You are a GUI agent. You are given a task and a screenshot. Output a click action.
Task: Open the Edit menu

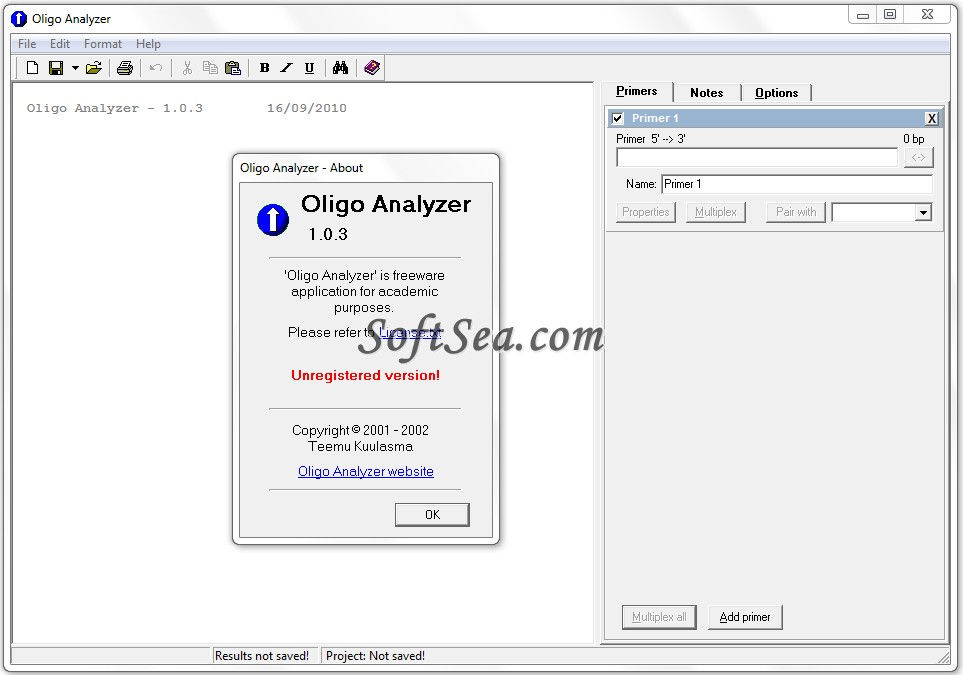point(60,44)
